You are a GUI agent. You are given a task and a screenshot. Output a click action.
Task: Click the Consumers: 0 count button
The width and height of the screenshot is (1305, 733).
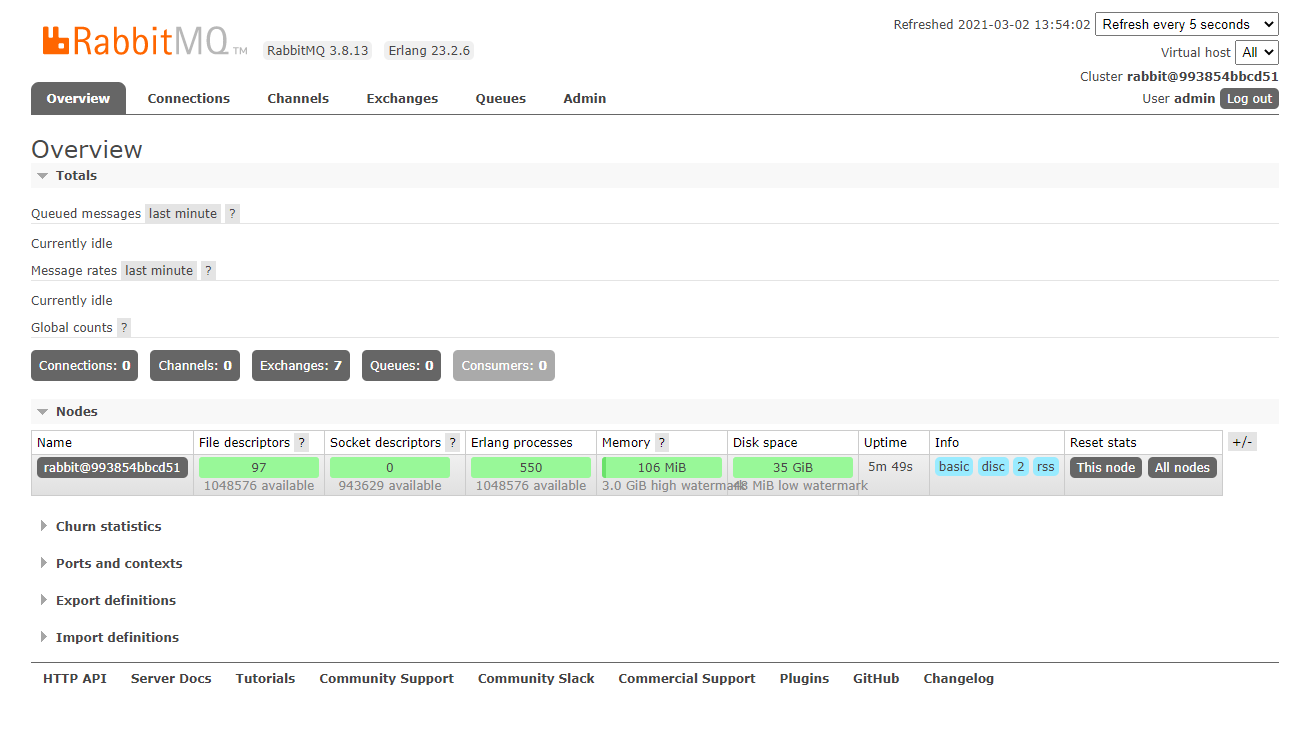point(504,365)
